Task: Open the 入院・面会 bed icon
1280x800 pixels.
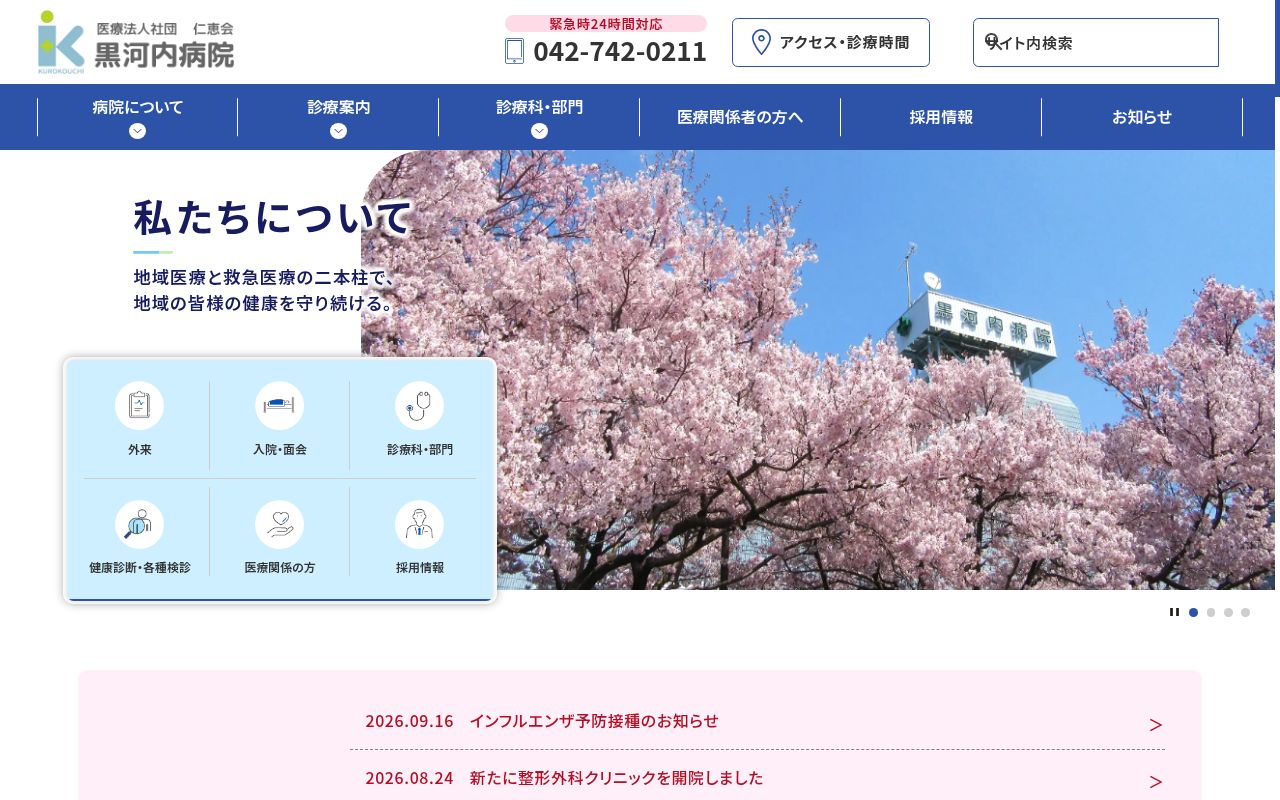Action: 279,405
